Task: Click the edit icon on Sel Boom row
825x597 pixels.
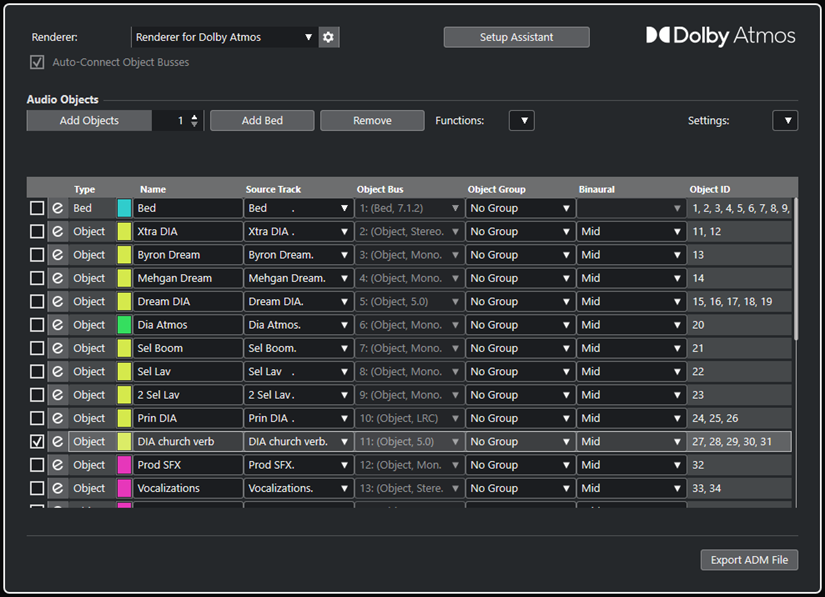Action: pyautogui.click(x=57, y=348)
